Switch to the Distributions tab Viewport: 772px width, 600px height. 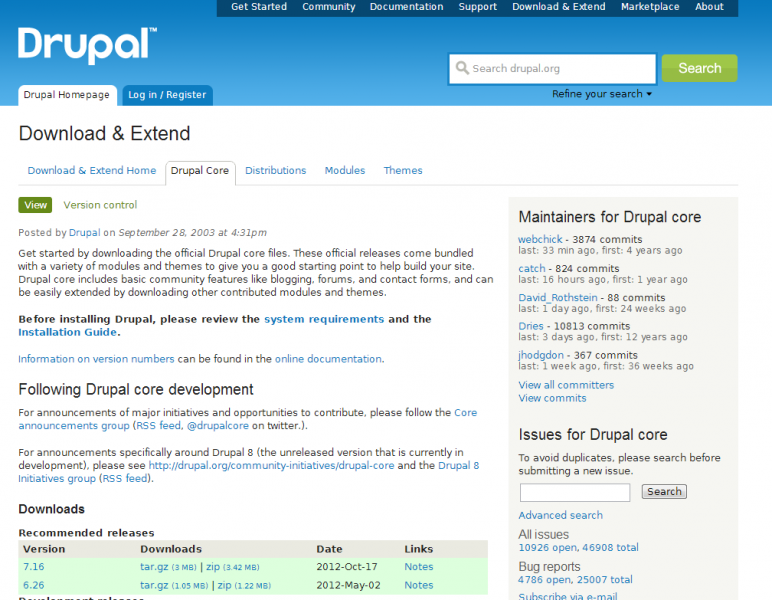(x=276, y=170)
